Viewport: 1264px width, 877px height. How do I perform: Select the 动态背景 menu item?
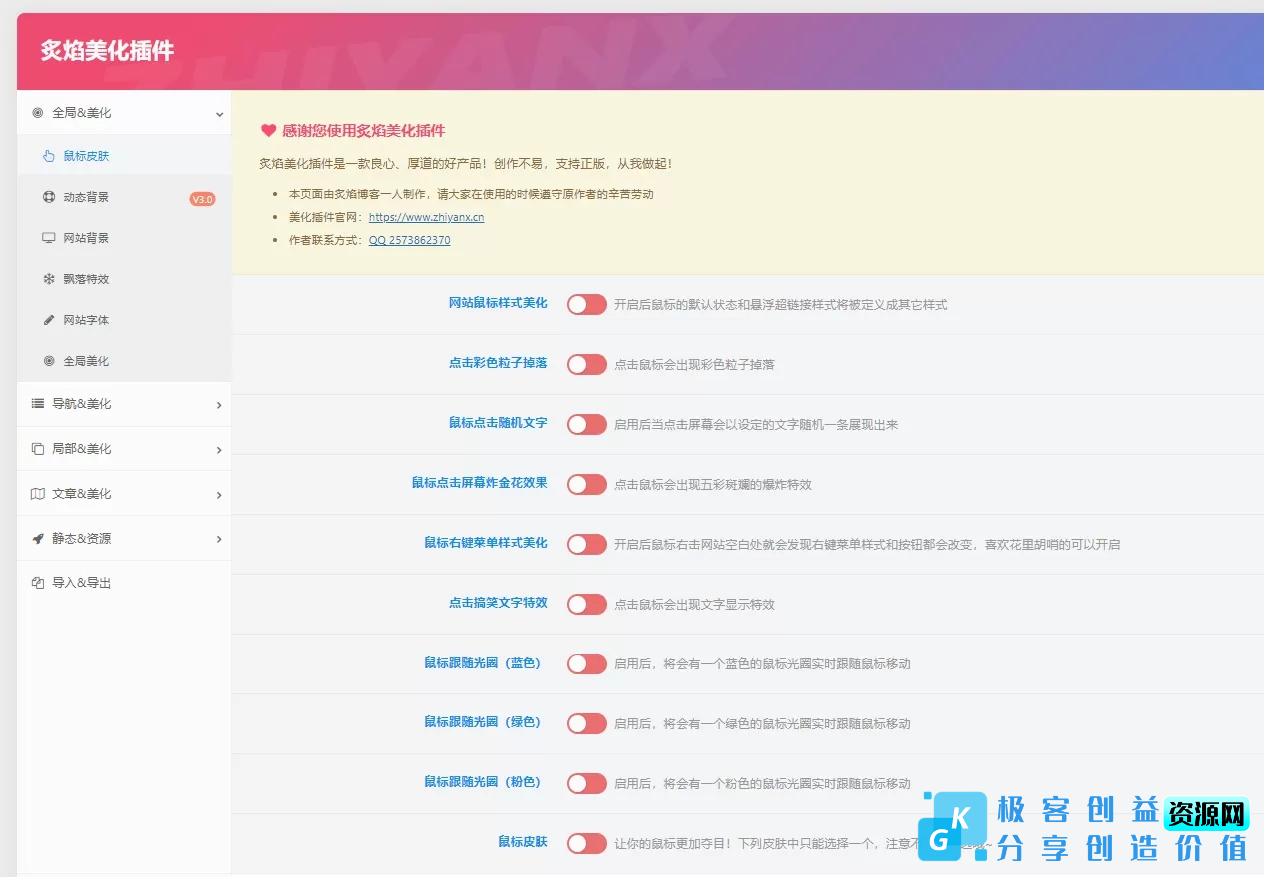click(86, 197)
